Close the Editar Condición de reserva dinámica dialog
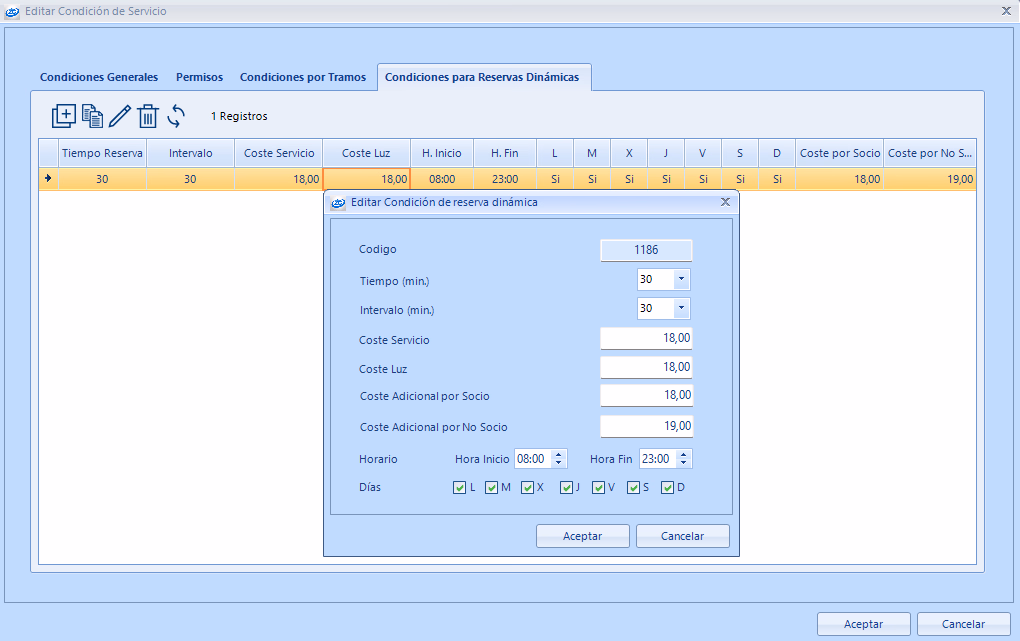Viewport: 1020px width, 641px height. 725,202
